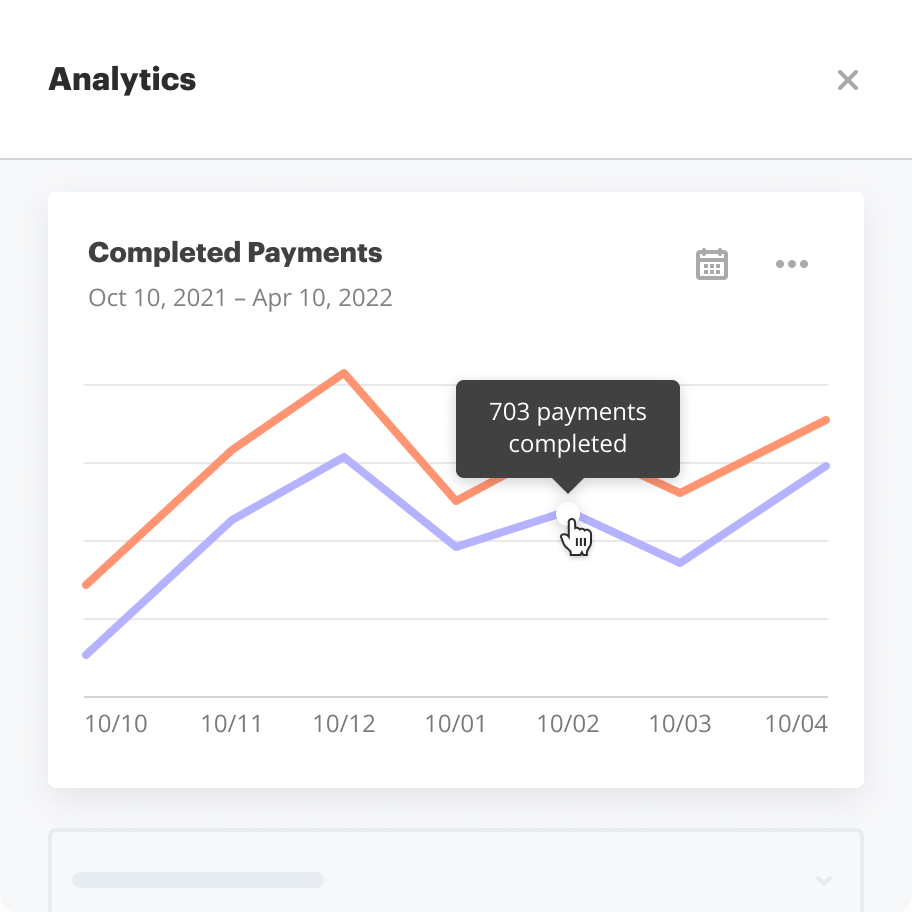Click the tooltip showing 703 payments completed
This screenshot has width=912, height=912.
tap(567, 428)
